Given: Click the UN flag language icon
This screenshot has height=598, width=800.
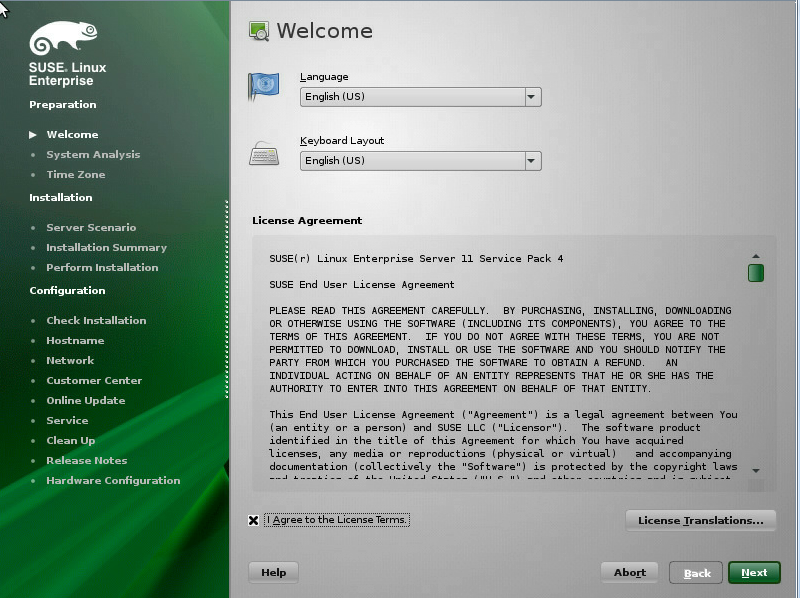Looking at the screenshot, I should pos(264,86).
